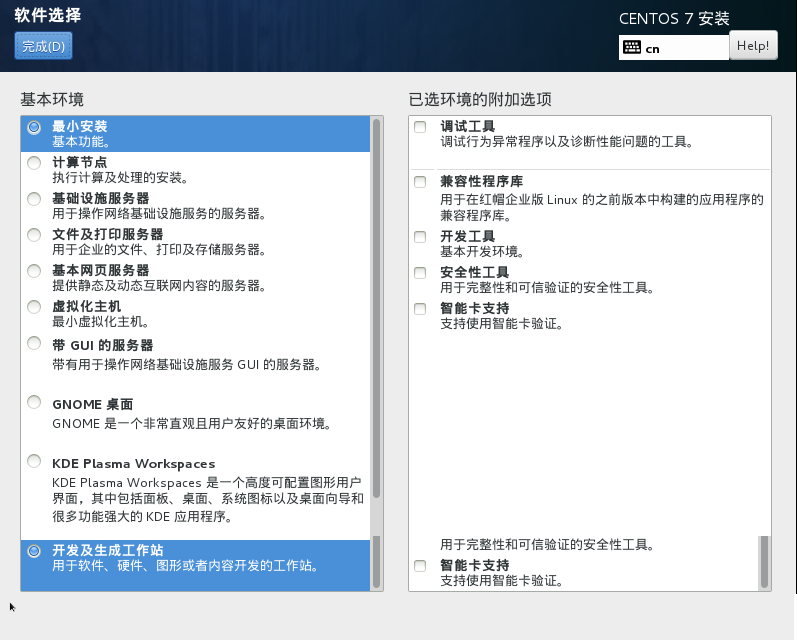The height and width of the screenshot is (640, 798).
Task: Click the upper scrollbar of the 基本环境 list
Action: tap(377, 308)
